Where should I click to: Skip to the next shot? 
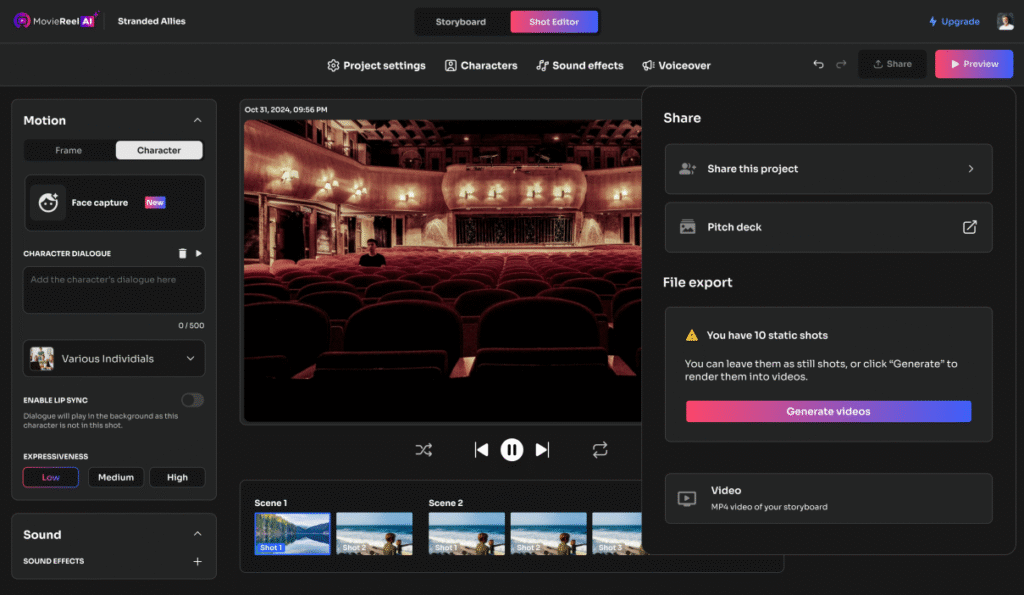tap(542, 450)
